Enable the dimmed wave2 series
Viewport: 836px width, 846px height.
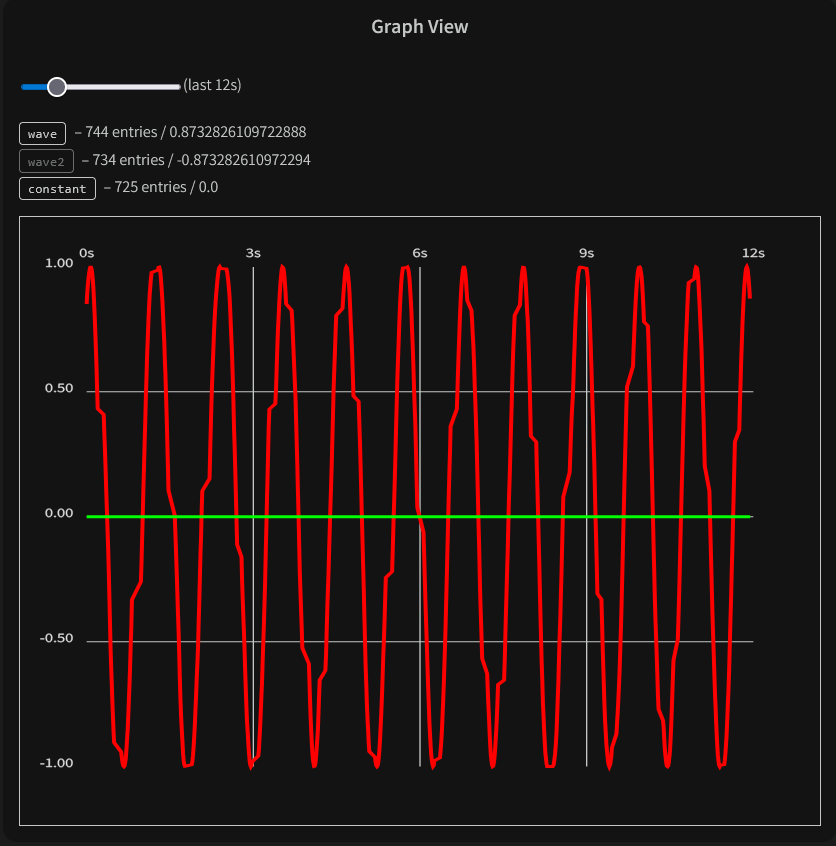[x=46, y=161]
